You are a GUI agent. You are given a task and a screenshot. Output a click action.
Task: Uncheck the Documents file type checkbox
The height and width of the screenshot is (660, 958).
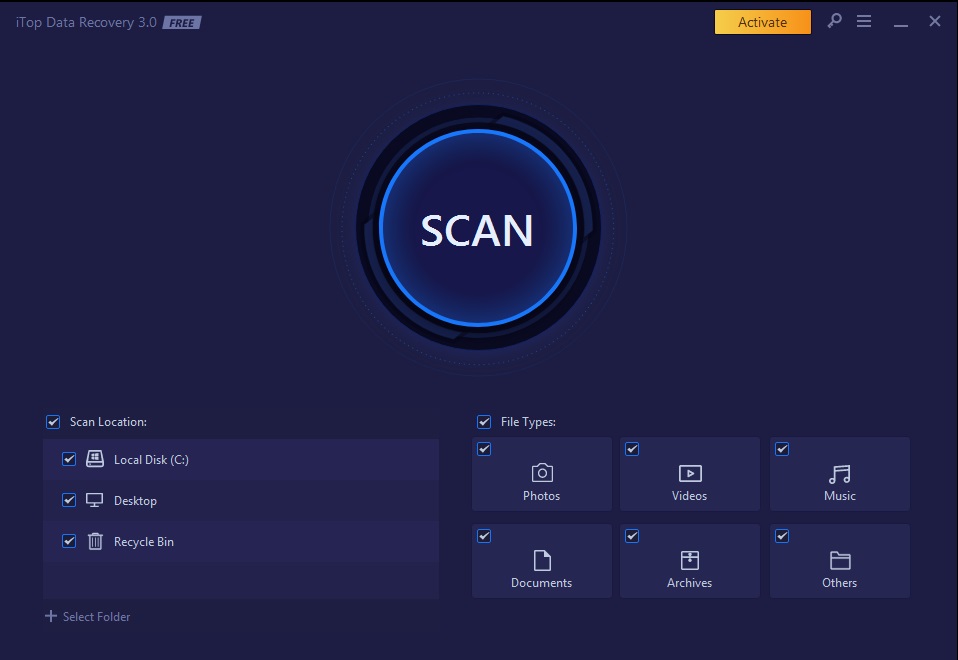coord(484,536)
